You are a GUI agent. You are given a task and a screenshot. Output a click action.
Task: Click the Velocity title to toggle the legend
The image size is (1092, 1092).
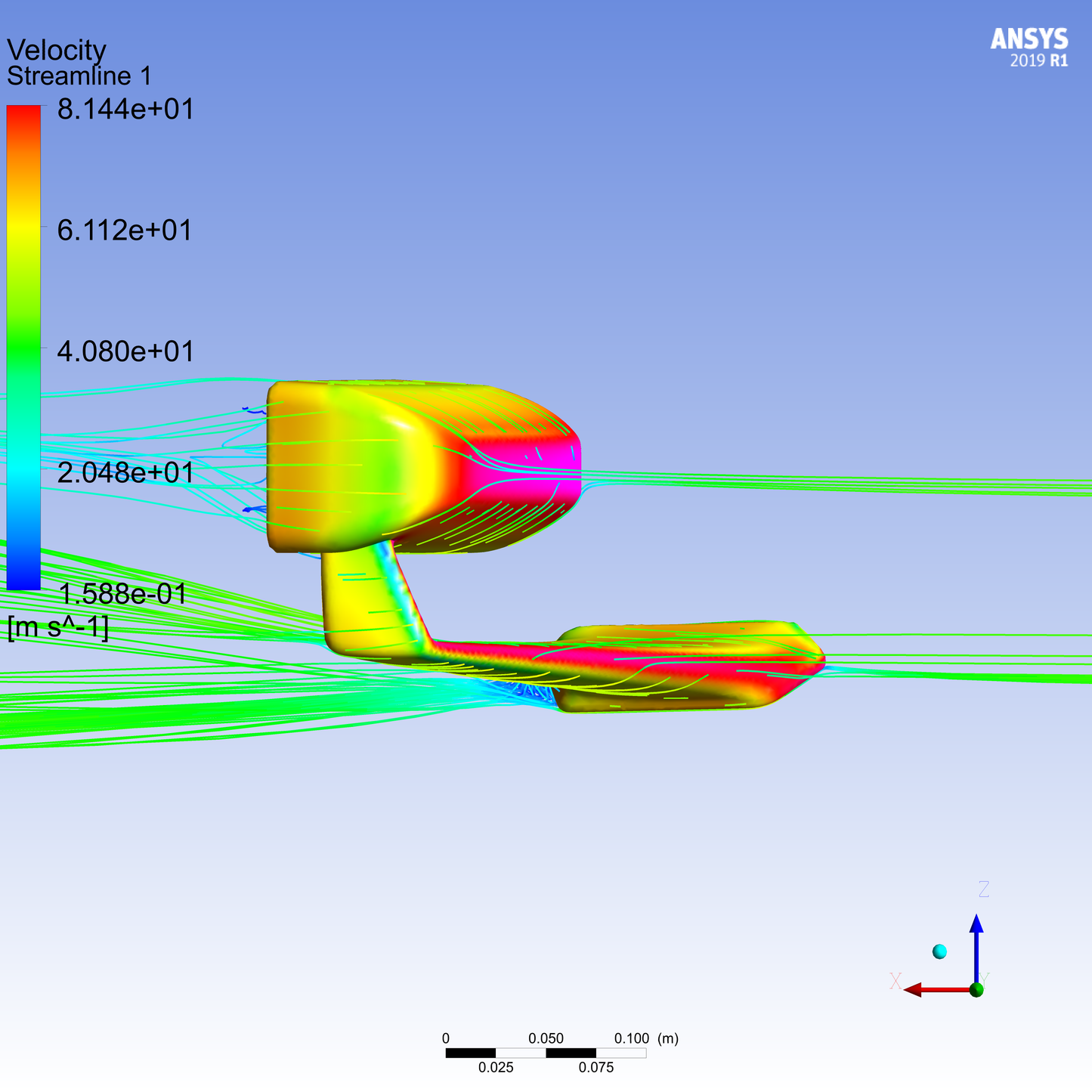[x=55, y=50]
